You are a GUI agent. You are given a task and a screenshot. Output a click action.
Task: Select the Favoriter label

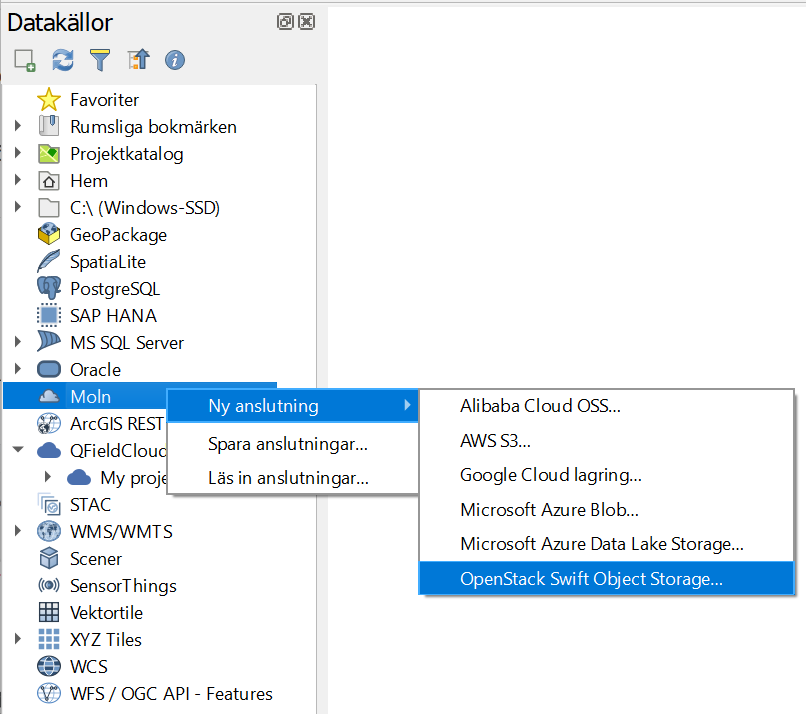tap(104, 100)
